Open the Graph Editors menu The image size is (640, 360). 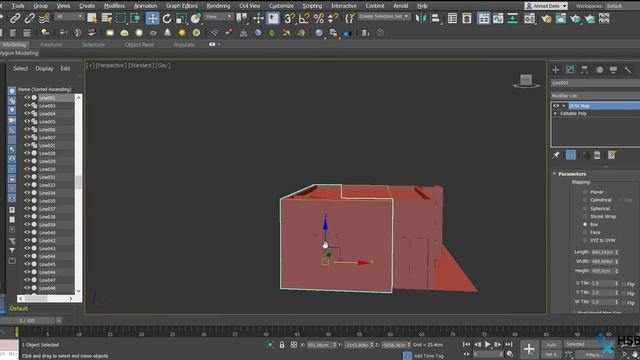[182, 6]
